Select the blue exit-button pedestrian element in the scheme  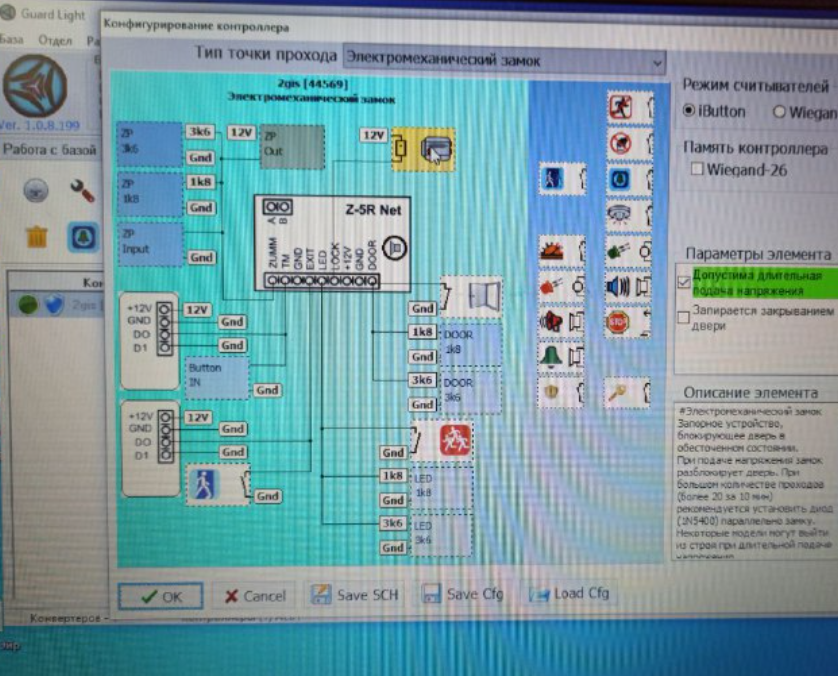point(218,484)
